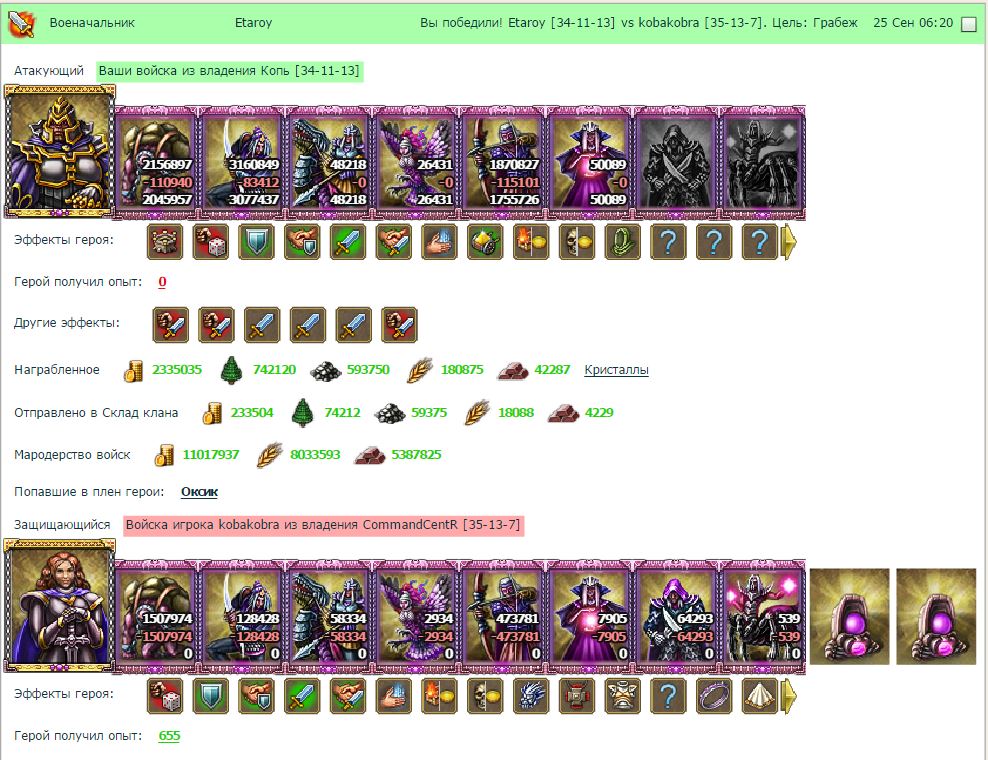Screen dimensions: 988x760
Task: Click the bell effect icon in defender effects
Action: [623, 696]
